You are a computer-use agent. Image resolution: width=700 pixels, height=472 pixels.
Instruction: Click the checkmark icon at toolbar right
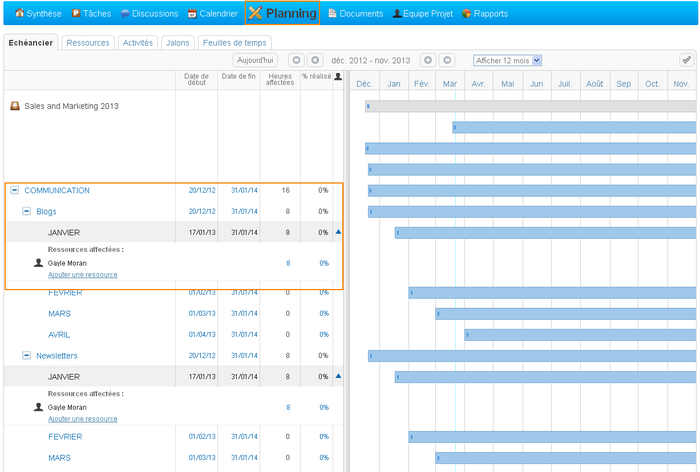[686, 60]
